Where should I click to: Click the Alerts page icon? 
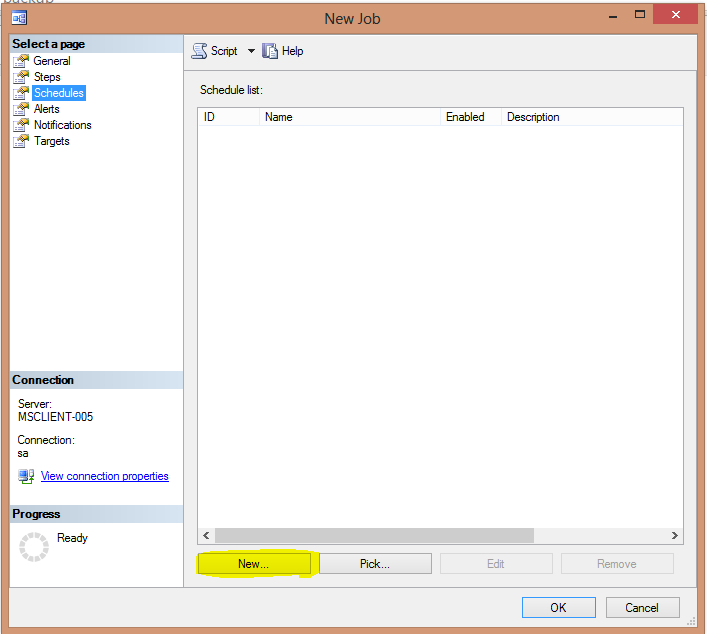point(21,109)
